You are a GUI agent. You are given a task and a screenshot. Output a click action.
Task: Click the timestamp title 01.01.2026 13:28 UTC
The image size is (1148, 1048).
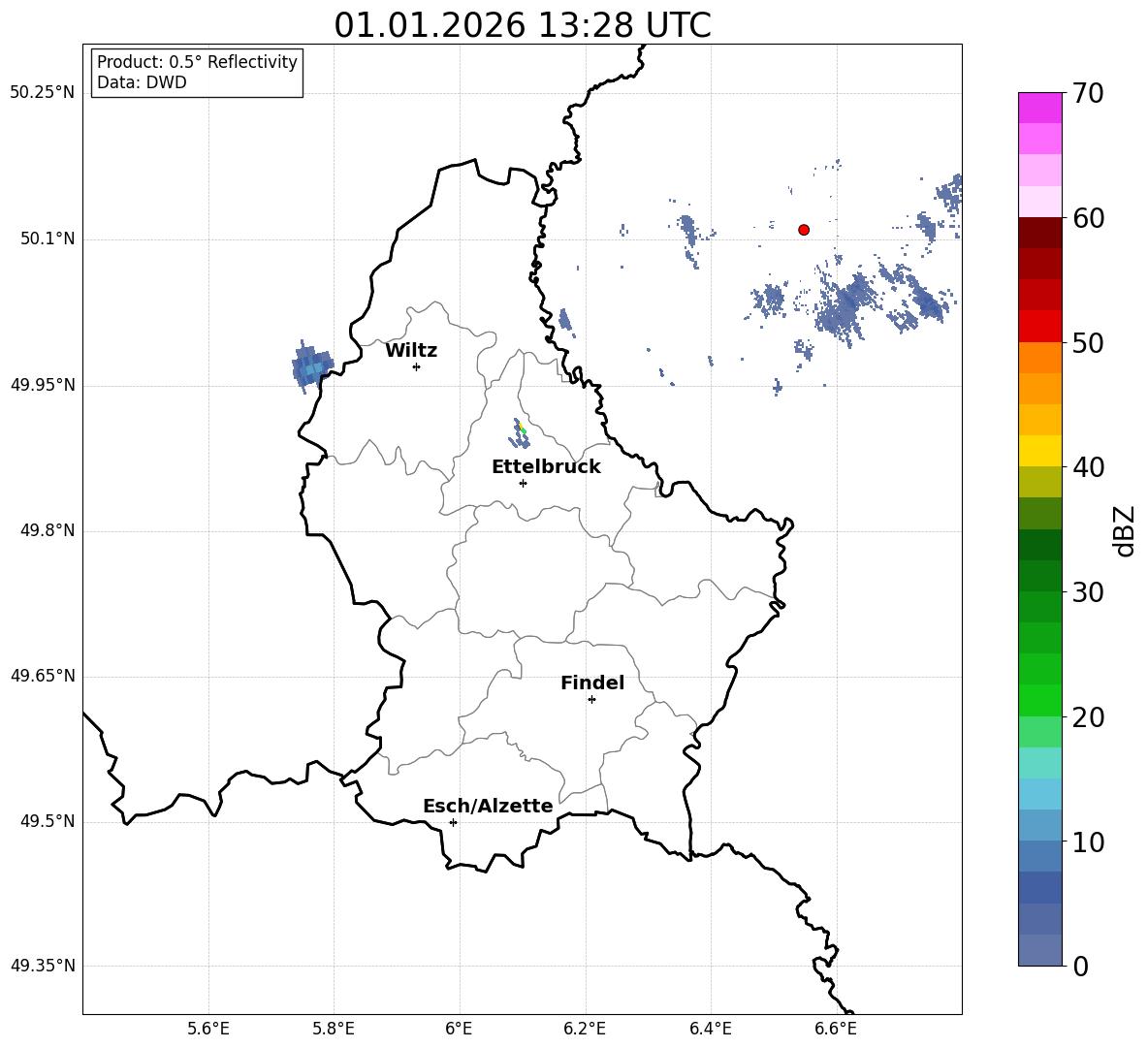[x=523, y=25]
